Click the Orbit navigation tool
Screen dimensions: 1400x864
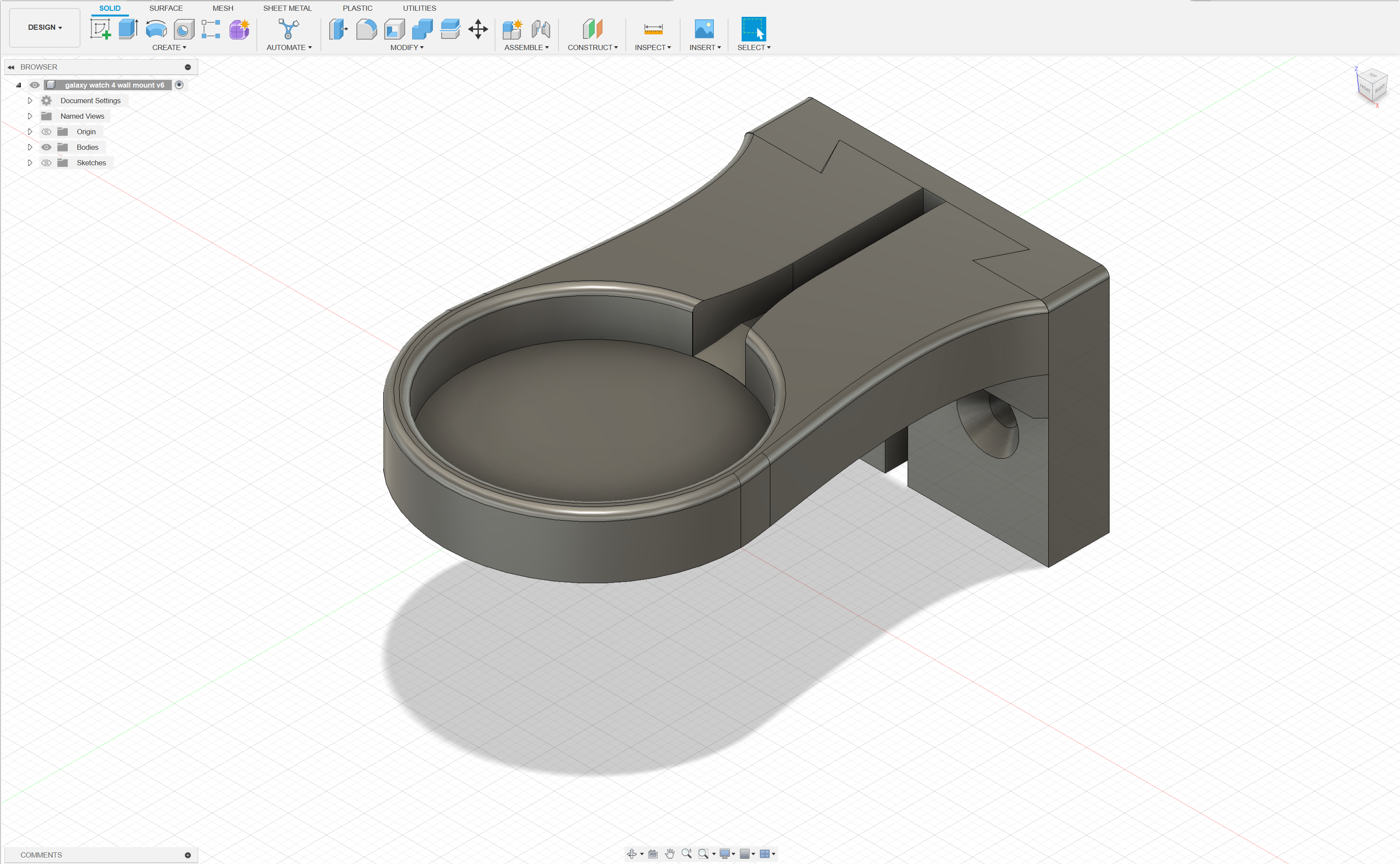coord(631,854)
